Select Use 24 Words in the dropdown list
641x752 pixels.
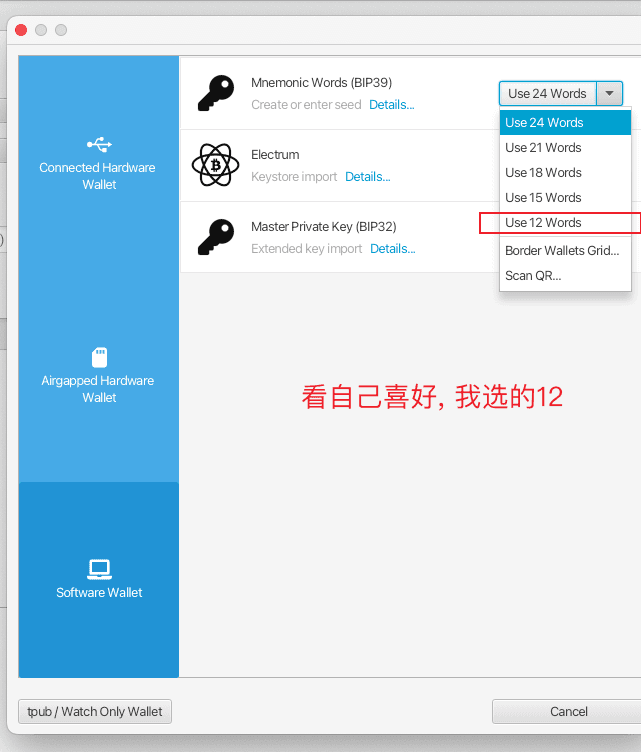click(565, 123)
